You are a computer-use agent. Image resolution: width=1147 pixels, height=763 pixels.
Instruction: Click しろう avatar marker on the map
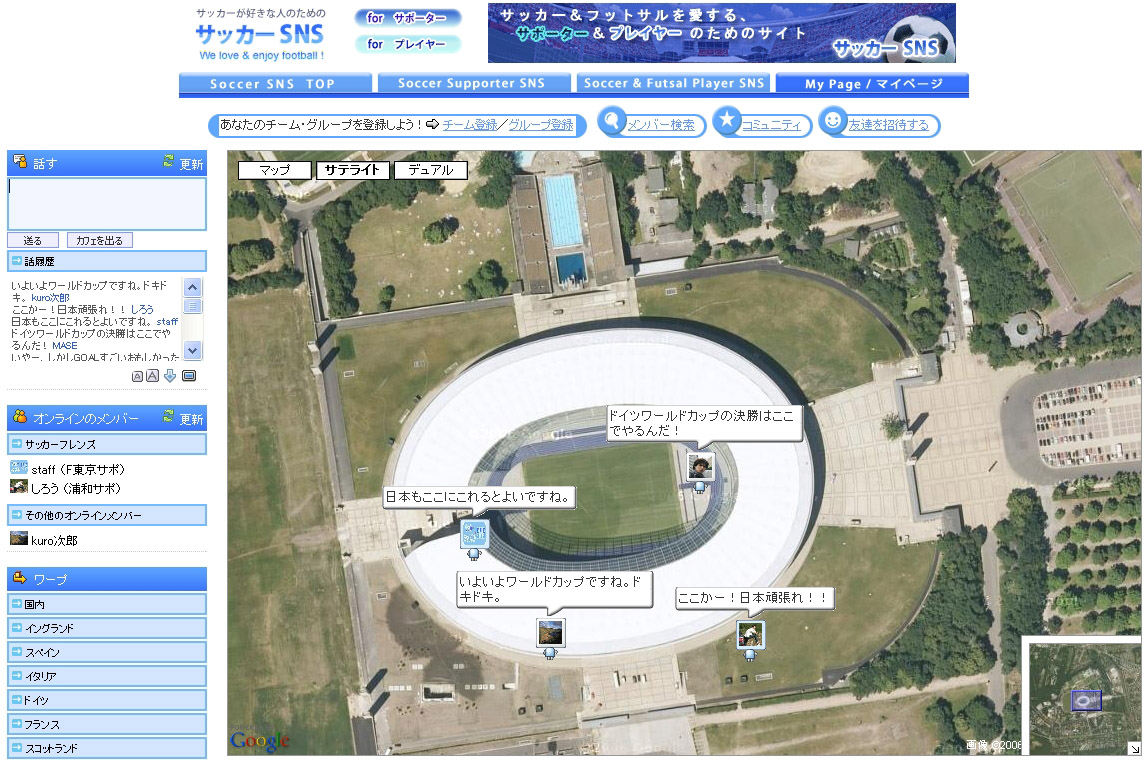click(x=751, y=634)
